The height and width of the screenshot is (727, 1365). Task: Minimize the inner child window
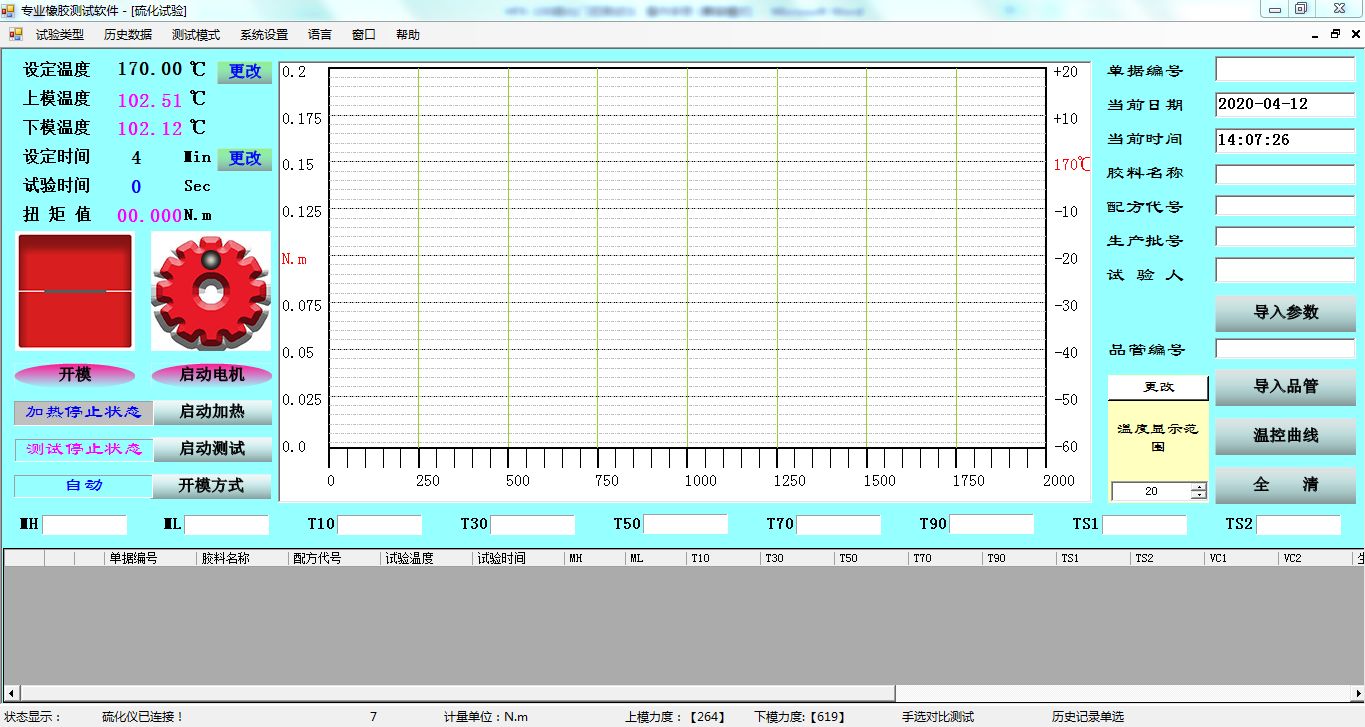pyautogui.click(x=1316, y=34)
